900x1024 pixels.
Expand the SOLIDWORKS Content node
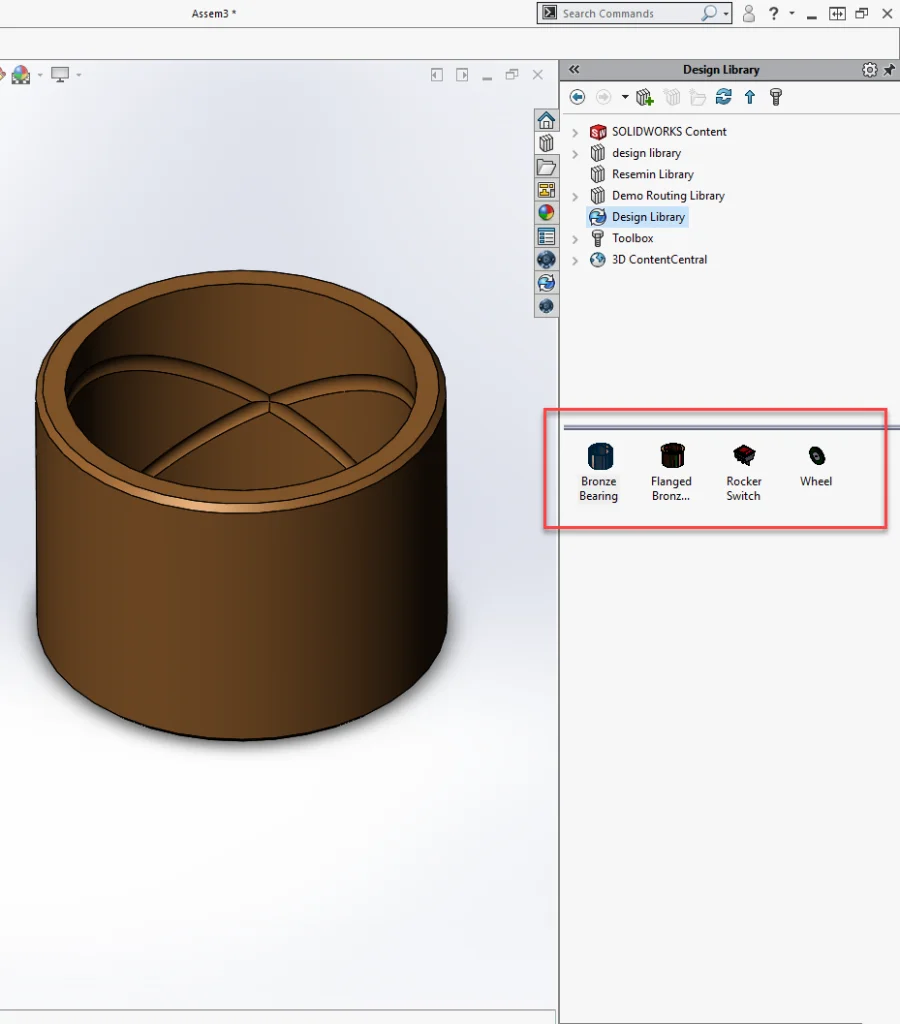(x=575, y=132)
